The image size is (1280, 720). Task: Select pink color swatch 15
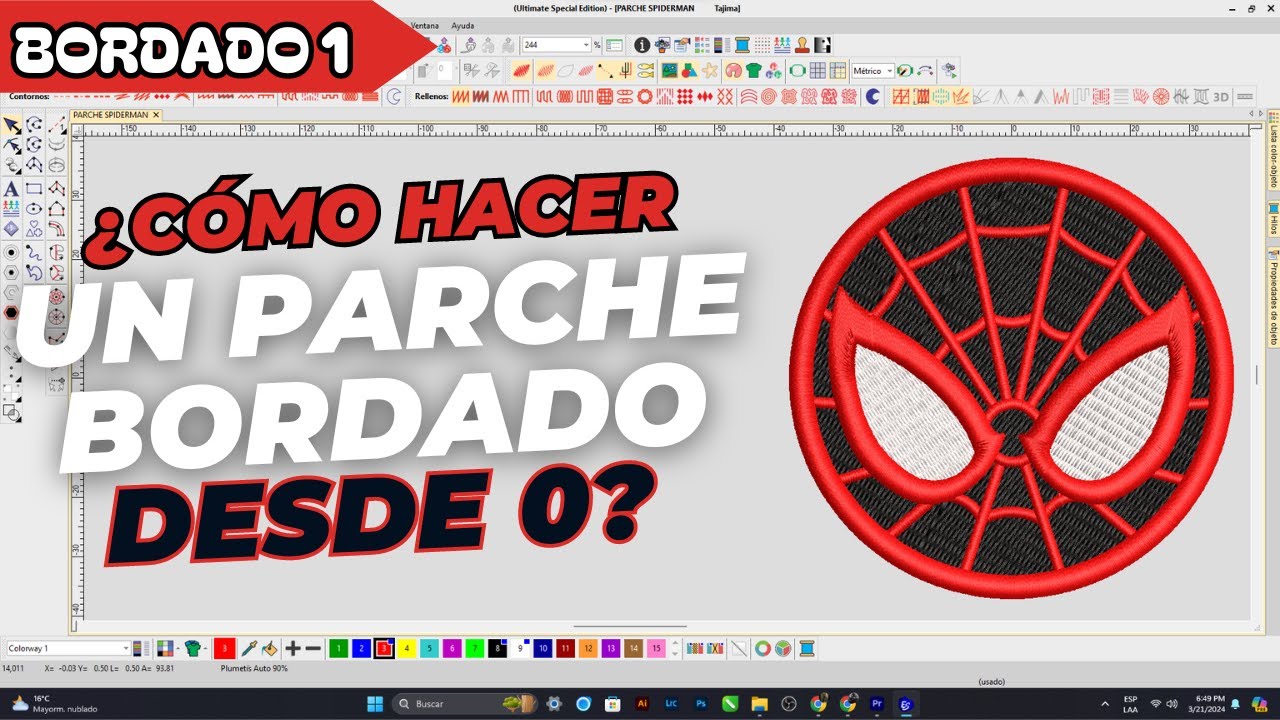[656, 649]
